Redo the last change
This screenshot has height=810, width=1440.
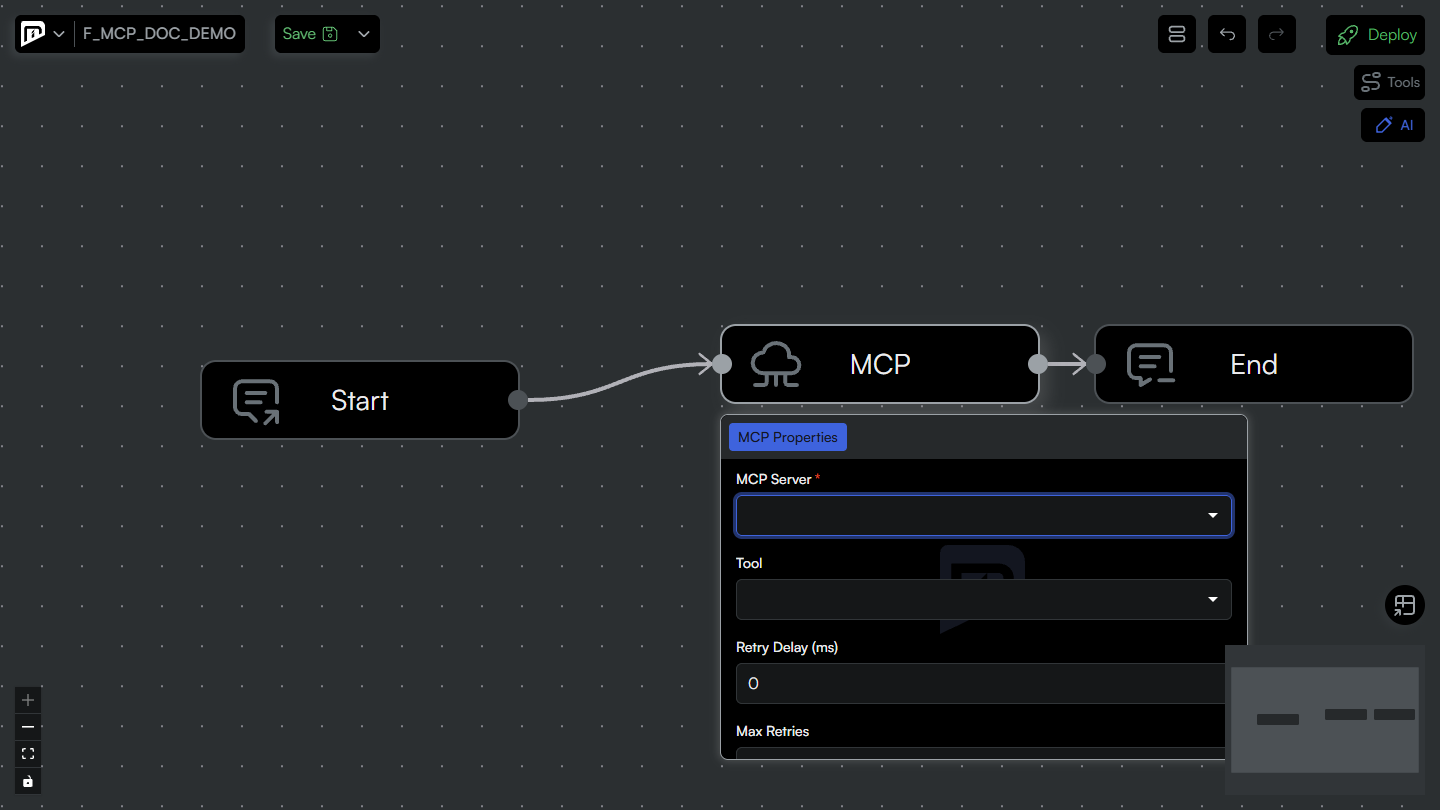[1277, 34]
